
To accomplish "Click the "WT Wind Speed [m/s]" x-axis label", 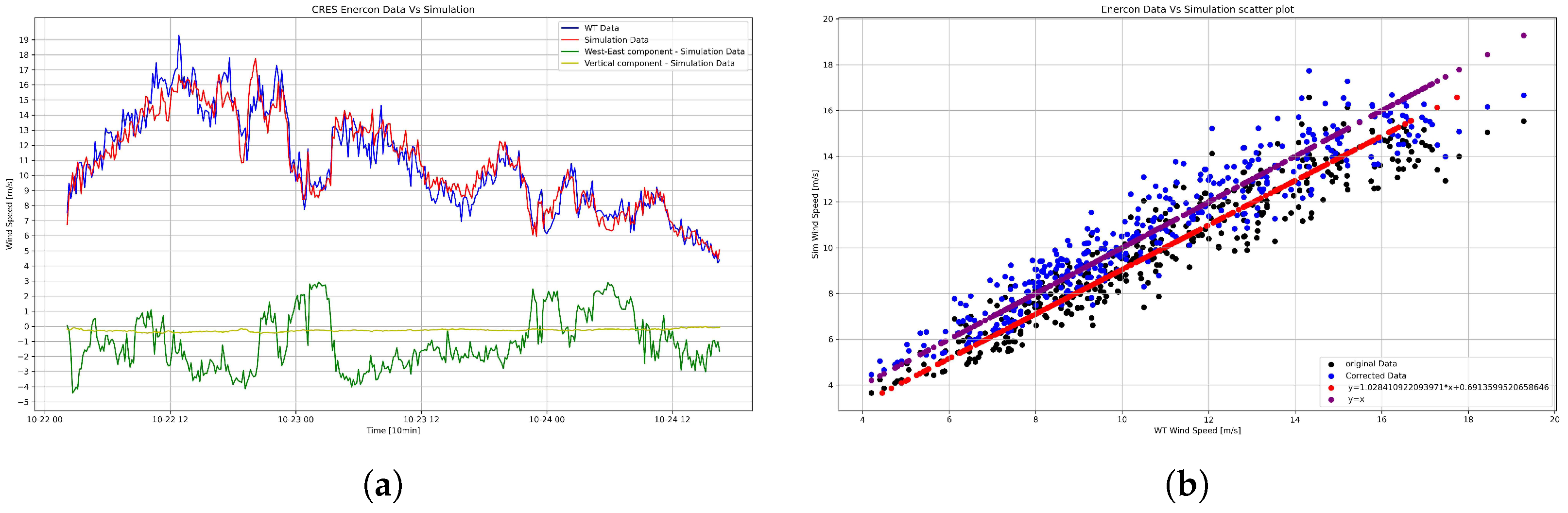I will (x=1197, y=431).
